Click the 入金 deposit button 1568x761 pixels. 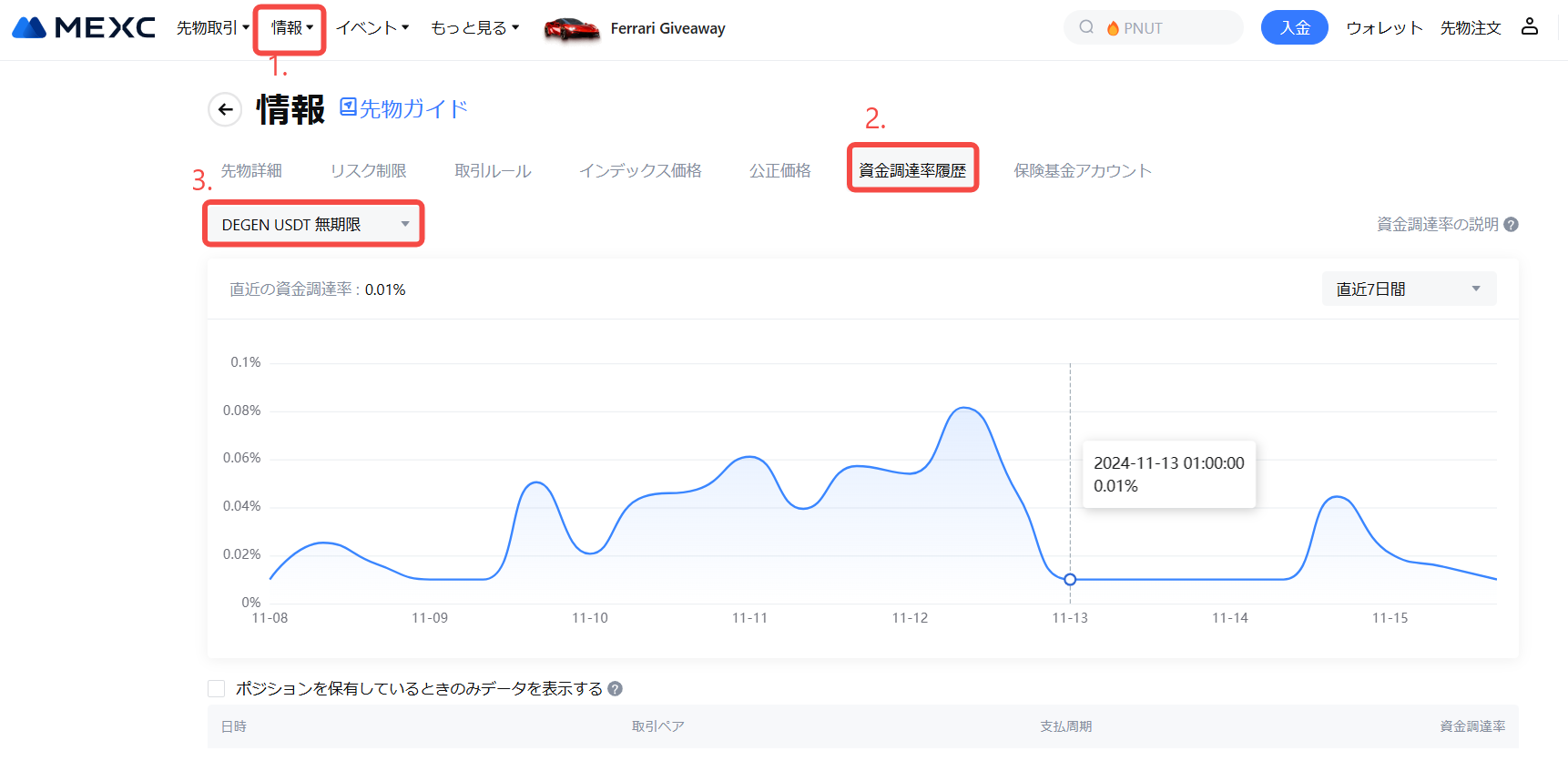tap(1294, 27)
